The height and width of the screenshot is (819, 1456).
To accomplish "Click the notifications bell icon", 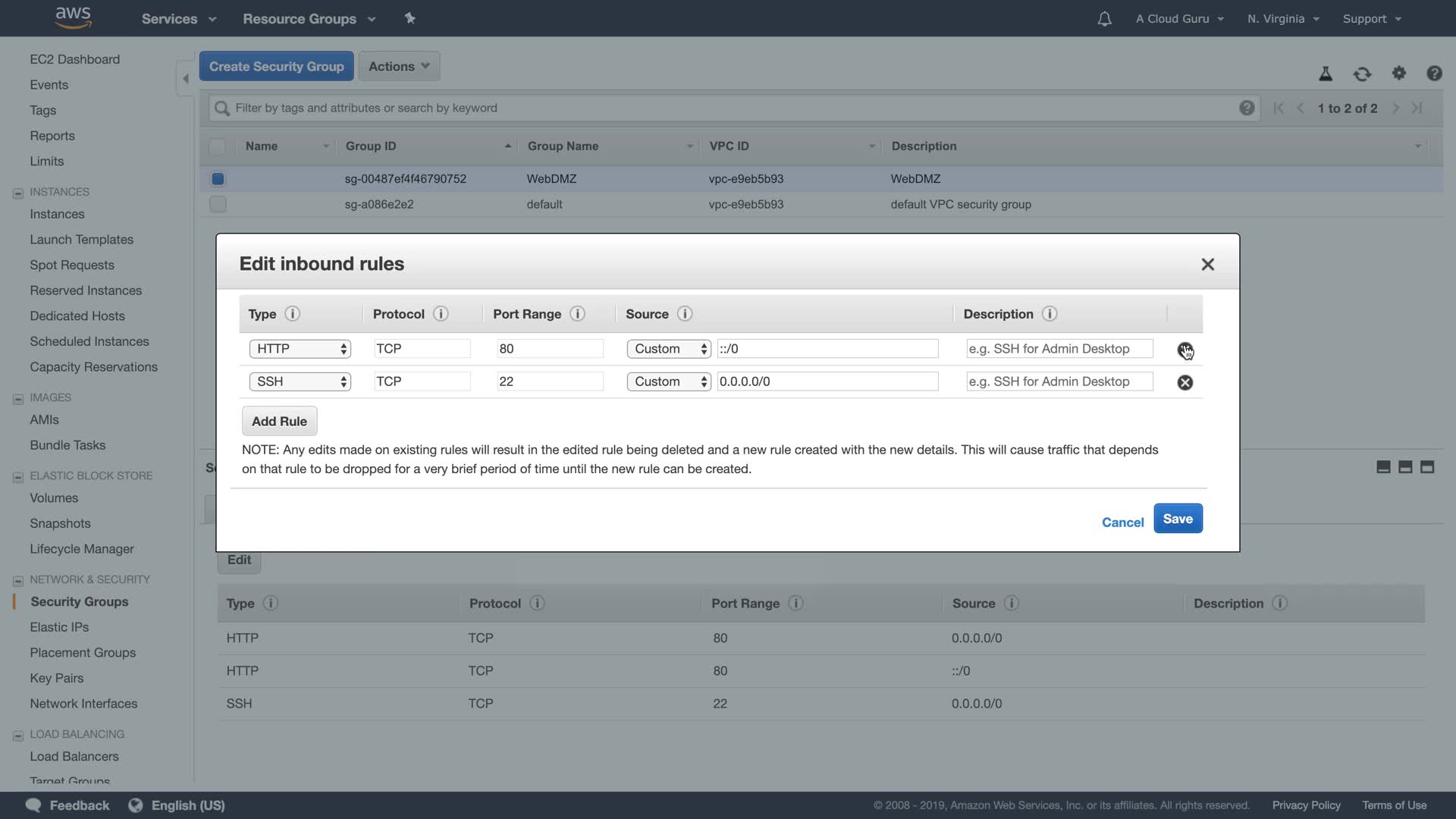I will (1104, 19).
